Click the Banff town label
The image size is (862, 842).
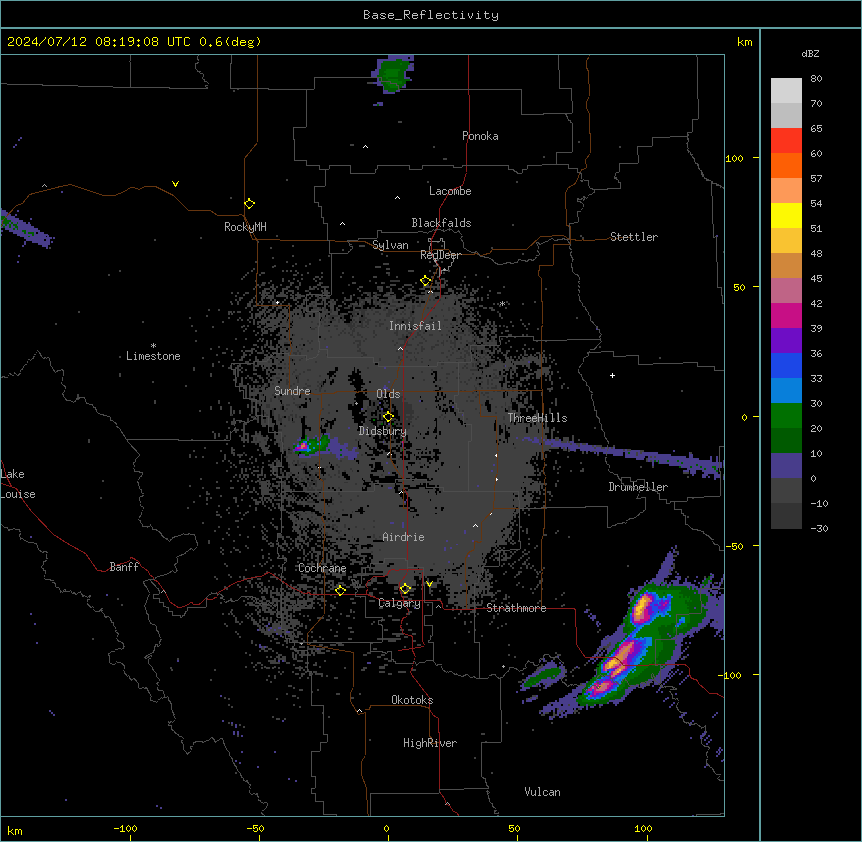point(124,567)
